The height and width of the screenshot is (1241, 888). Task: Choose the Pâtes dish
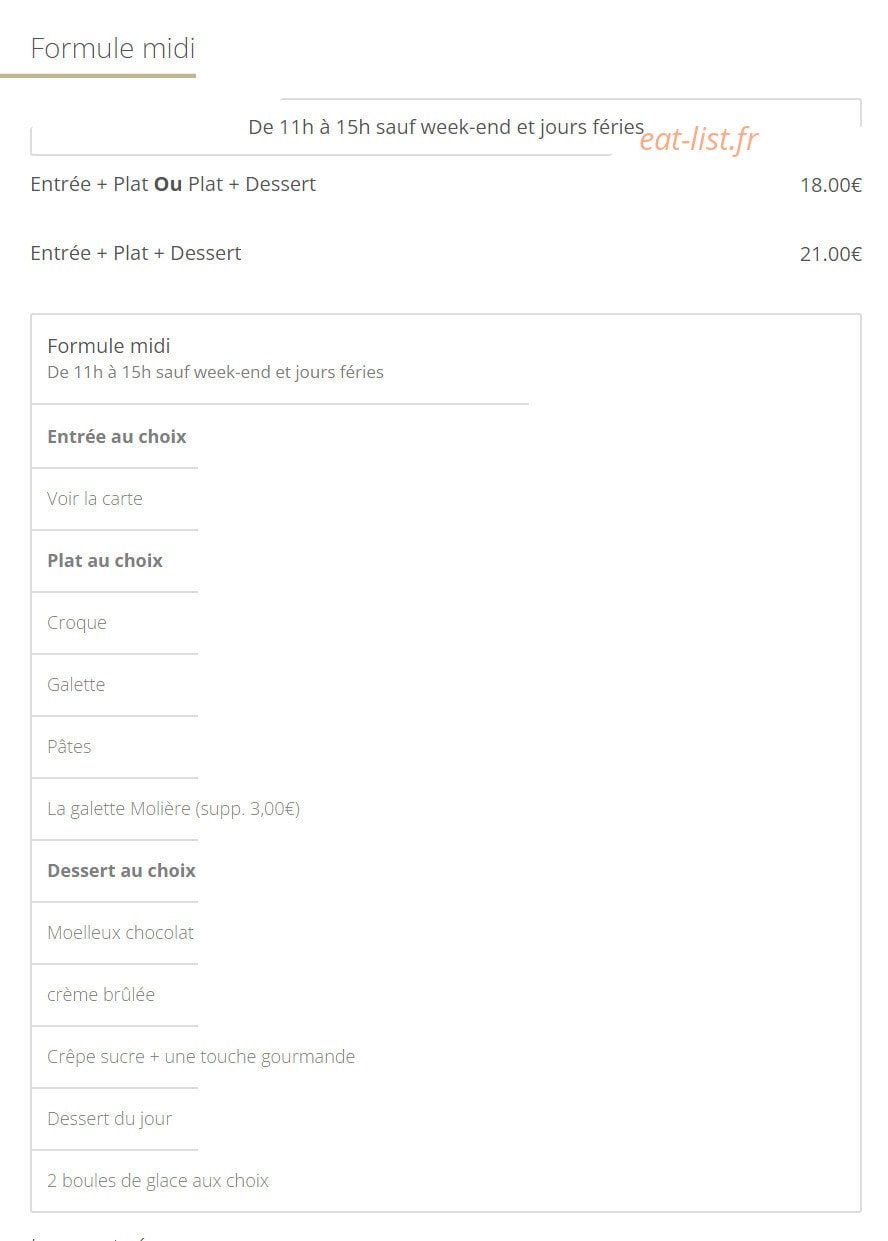(x=69, y=747)
